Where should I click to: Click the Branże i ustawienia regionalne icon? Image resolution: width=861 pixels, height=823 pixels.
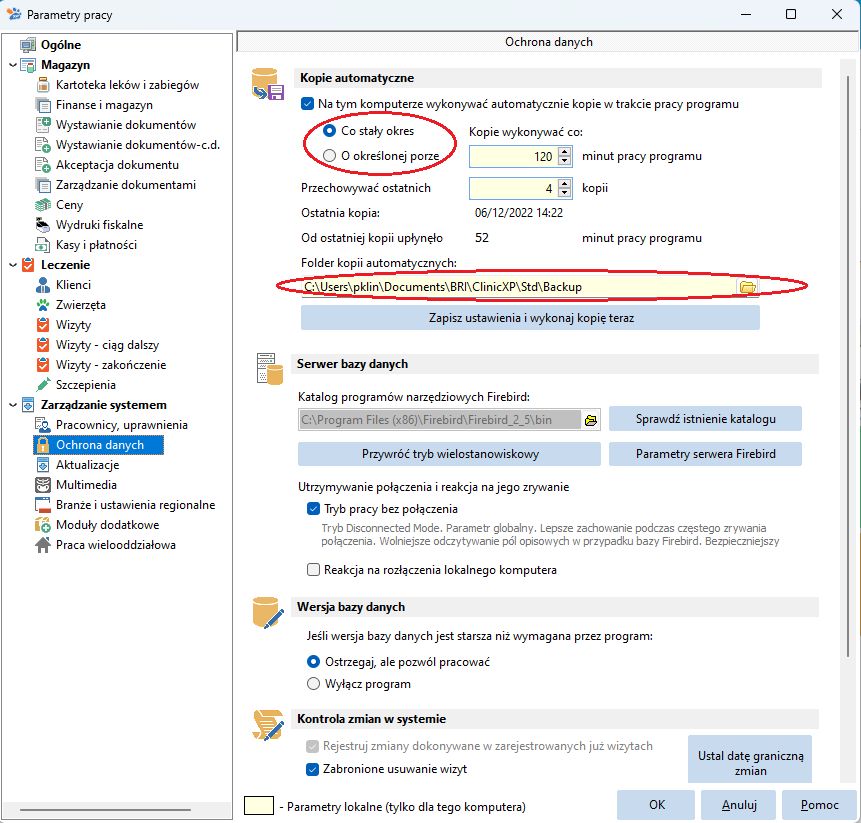pos(43,505)
